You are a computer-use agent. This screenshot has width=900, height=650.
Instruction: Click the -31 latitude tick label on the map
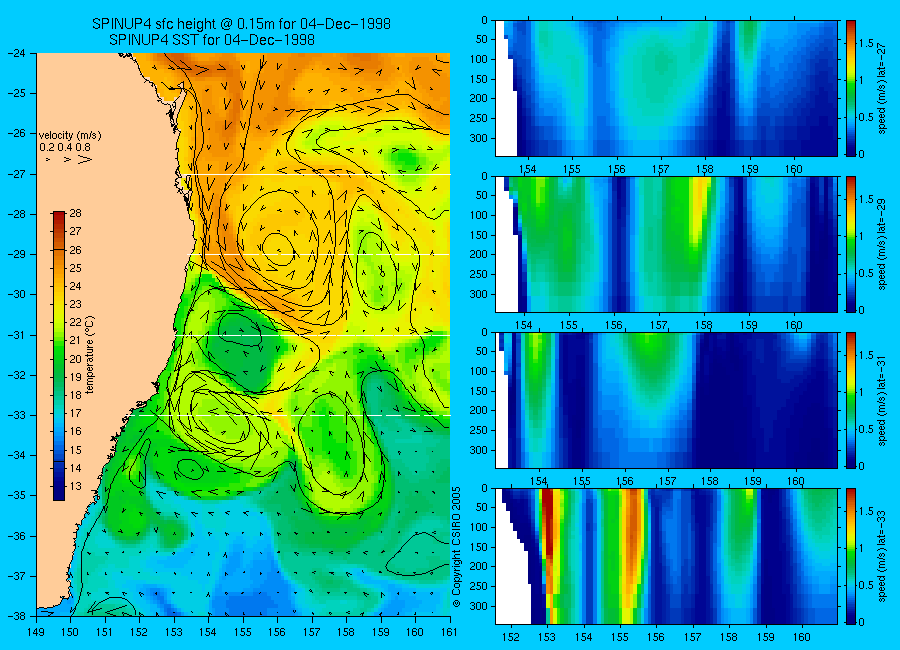(17, 335)
